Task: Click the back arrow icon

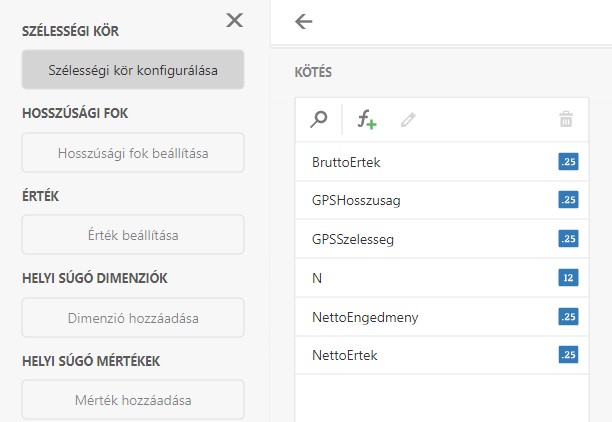Action: click(x=304, y=22)
